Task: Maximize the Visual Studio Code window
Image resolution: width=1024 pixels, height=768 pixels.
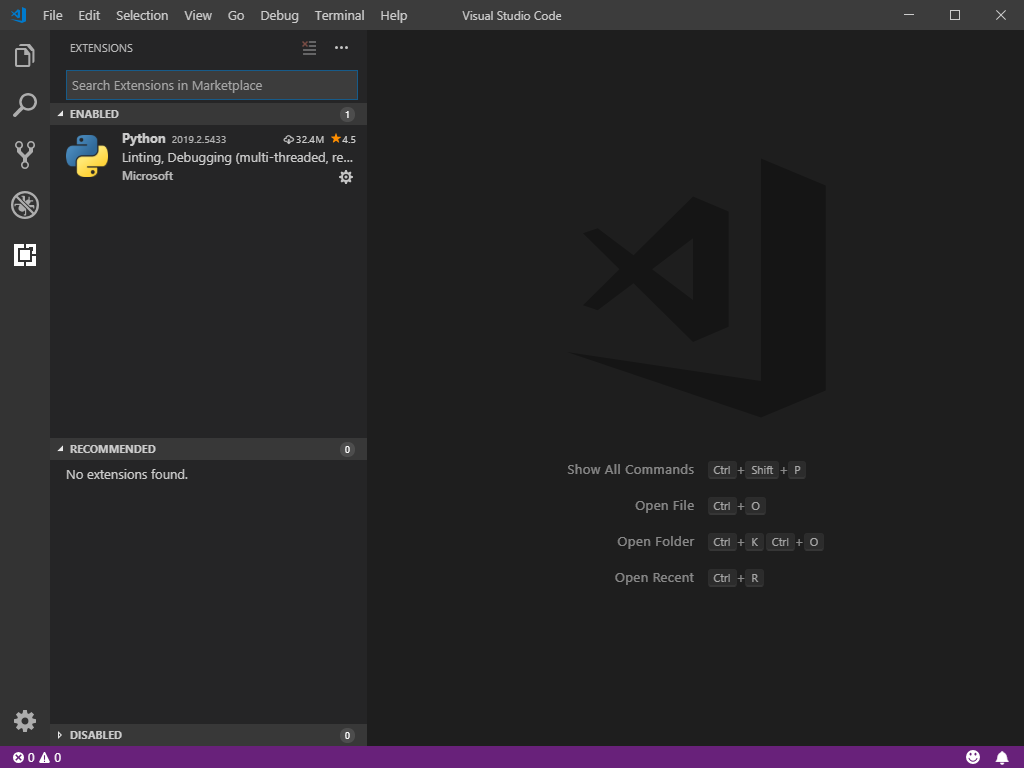Action: (955, 15)
